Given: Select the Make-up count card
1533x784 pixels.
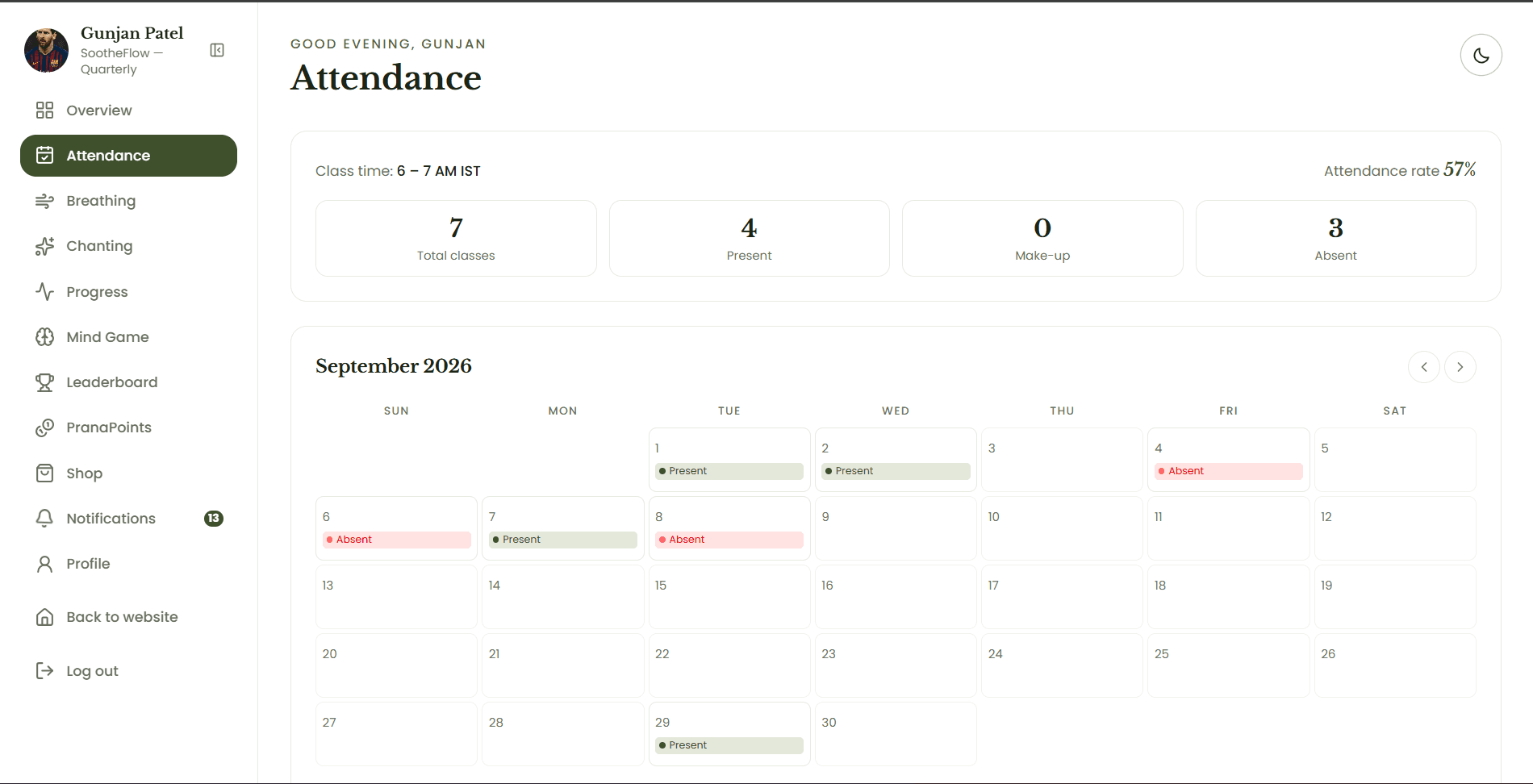Looking at the screenshot, I should coord(1042,238).
